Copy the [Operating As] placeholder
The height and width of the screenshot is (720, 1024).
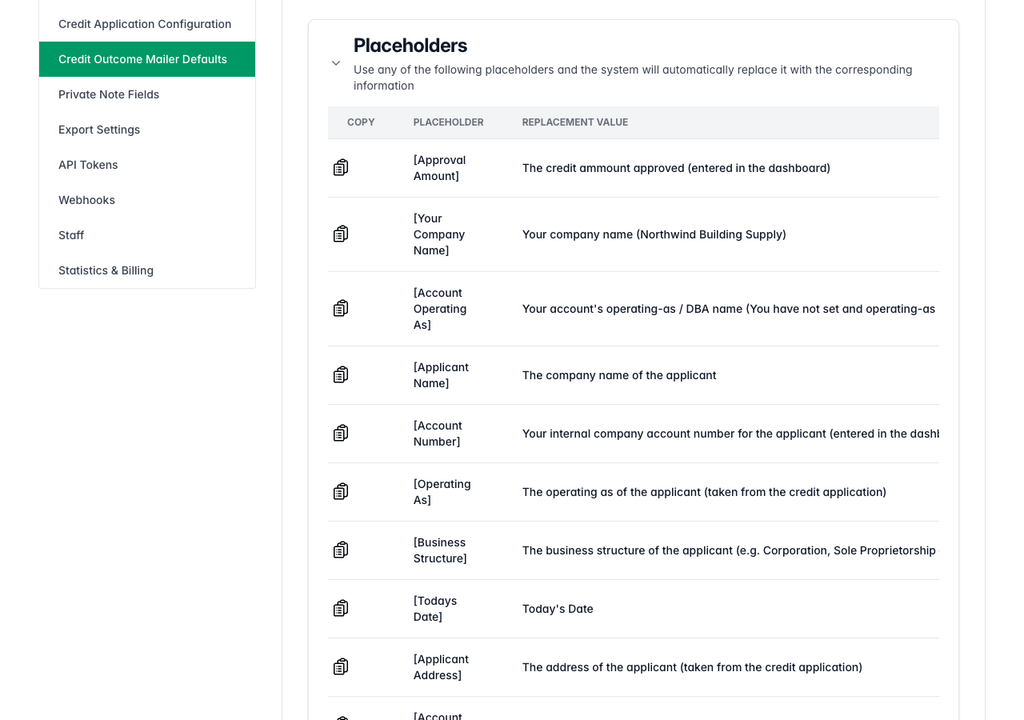click(340, 491)
